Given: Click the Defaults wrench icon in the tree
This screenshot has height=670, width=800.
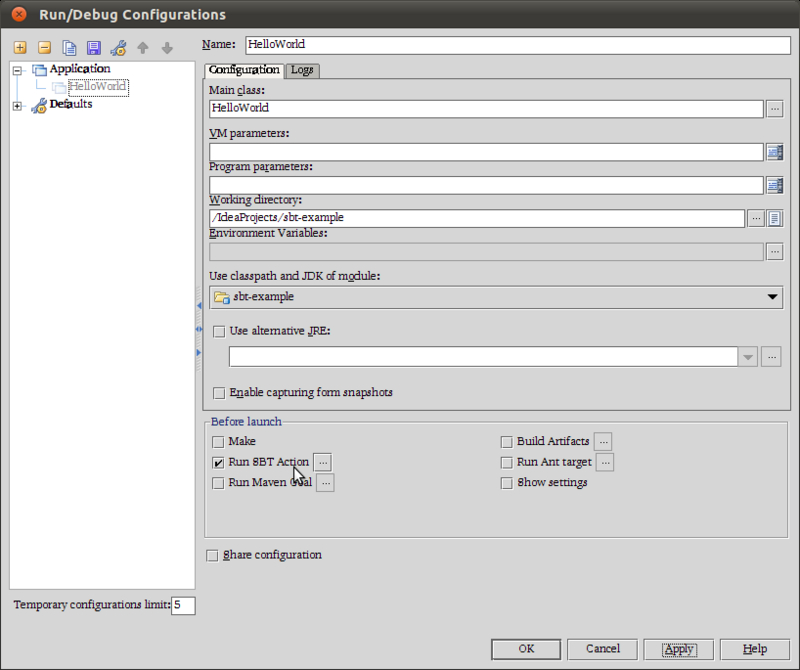Looking at the screenshot, I should 39,106.
